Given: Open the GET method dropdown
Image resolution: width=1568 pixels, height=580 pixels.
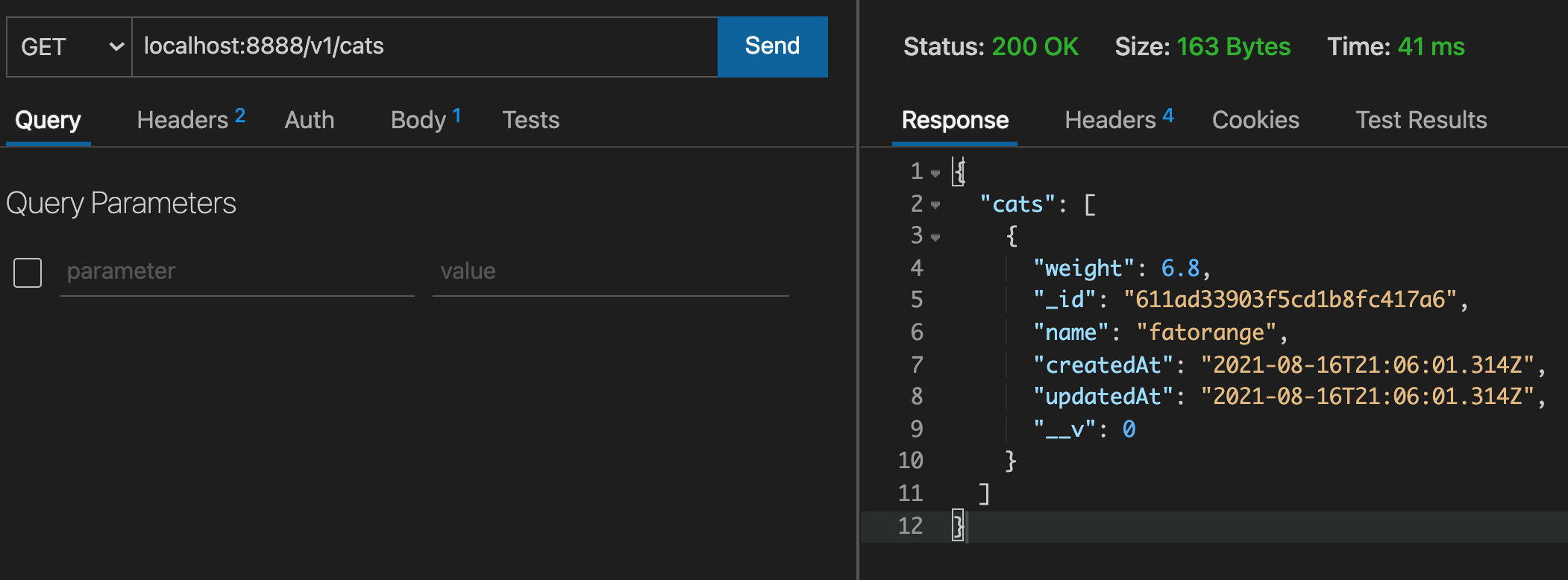Looking at the screenshot, I should tap(69, 47).
